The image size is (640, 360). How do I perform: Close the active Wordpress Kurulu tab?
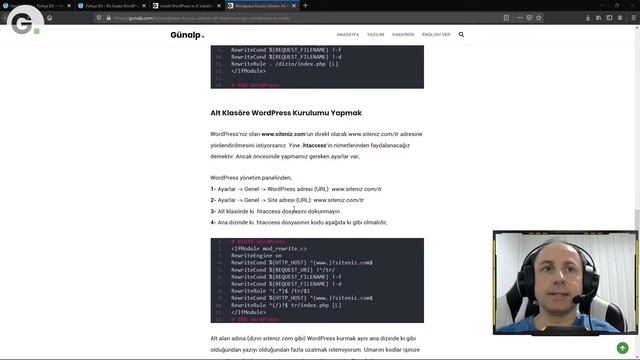(x=294, y=6)
